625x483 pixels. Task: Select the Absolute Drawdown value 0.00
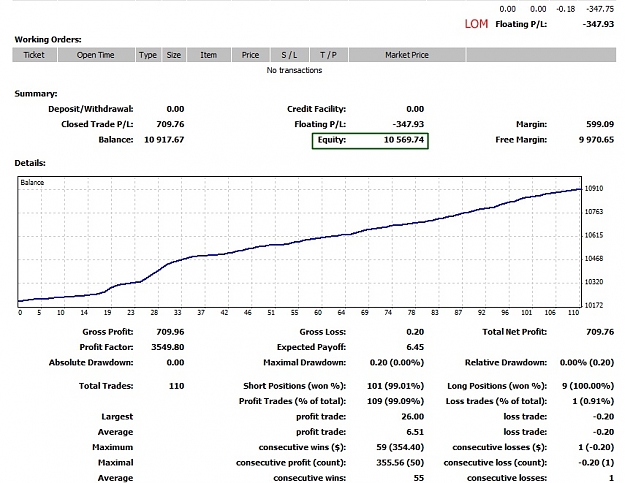click(x=175, y=363)
